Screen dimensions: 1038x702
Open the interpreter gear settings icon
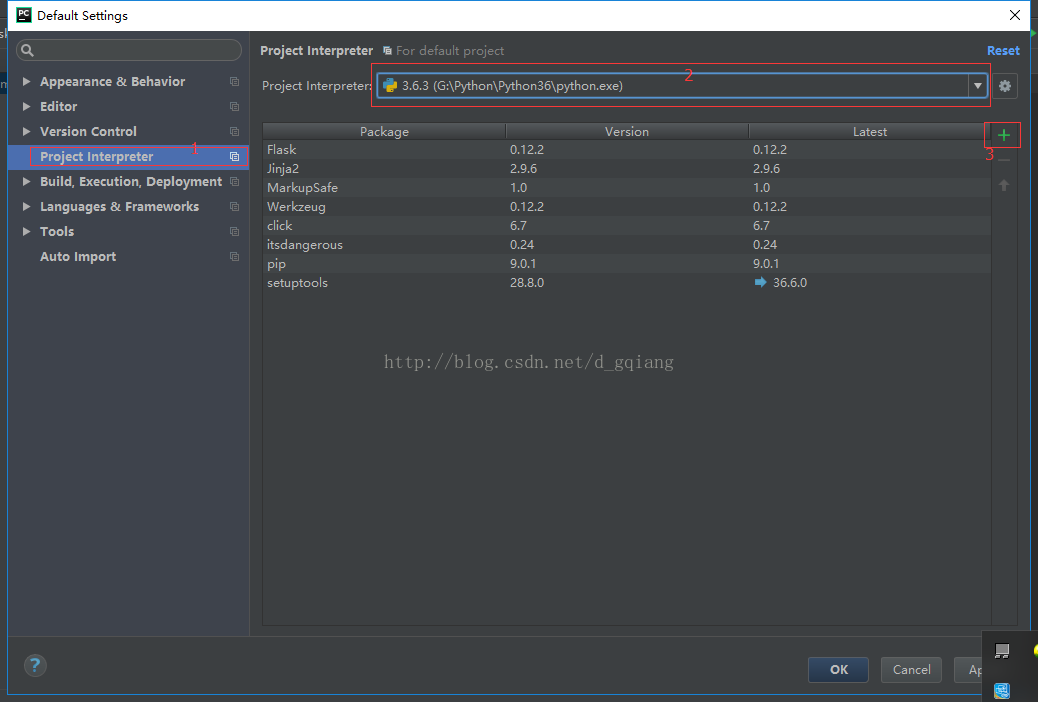[x=1004, y=85]
